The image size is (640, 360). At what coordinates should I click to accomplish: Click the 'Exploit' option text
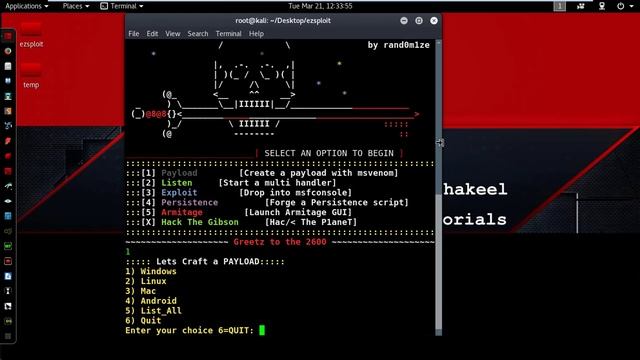(179, 193)
